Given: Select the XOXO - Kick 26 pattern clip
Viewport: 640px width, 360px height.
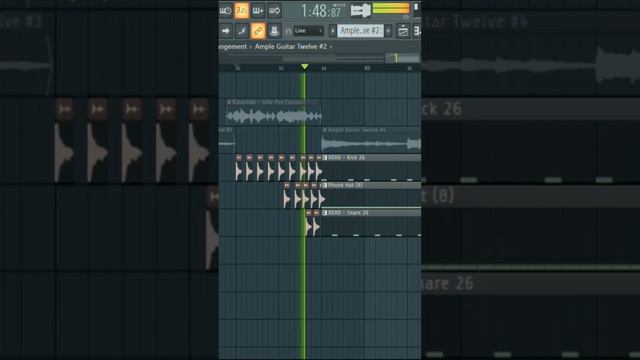Looking at the screenshot, I should [371, 168].
